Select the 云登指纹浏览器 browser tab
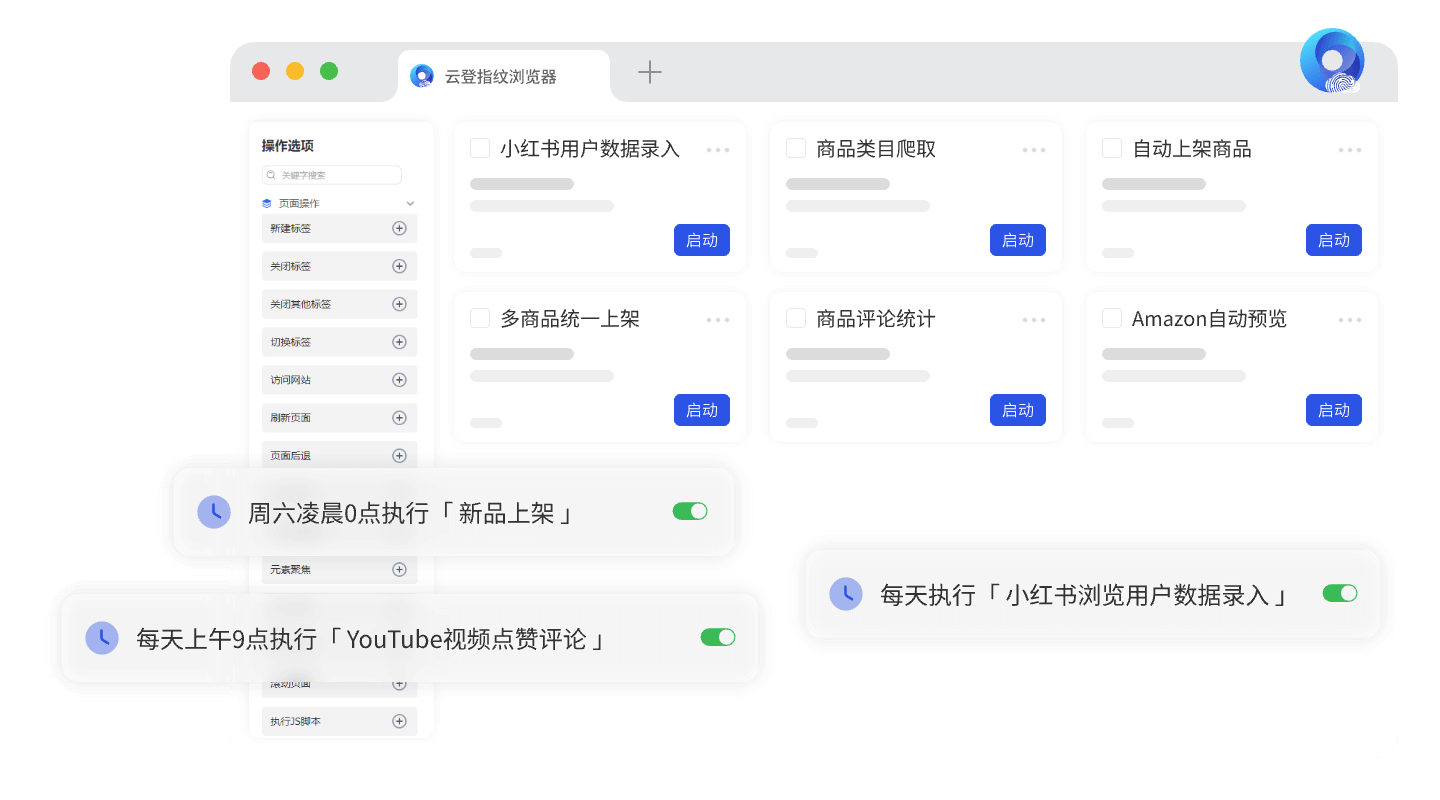This screenshot has width=1440, height=800. pos(504,74)
